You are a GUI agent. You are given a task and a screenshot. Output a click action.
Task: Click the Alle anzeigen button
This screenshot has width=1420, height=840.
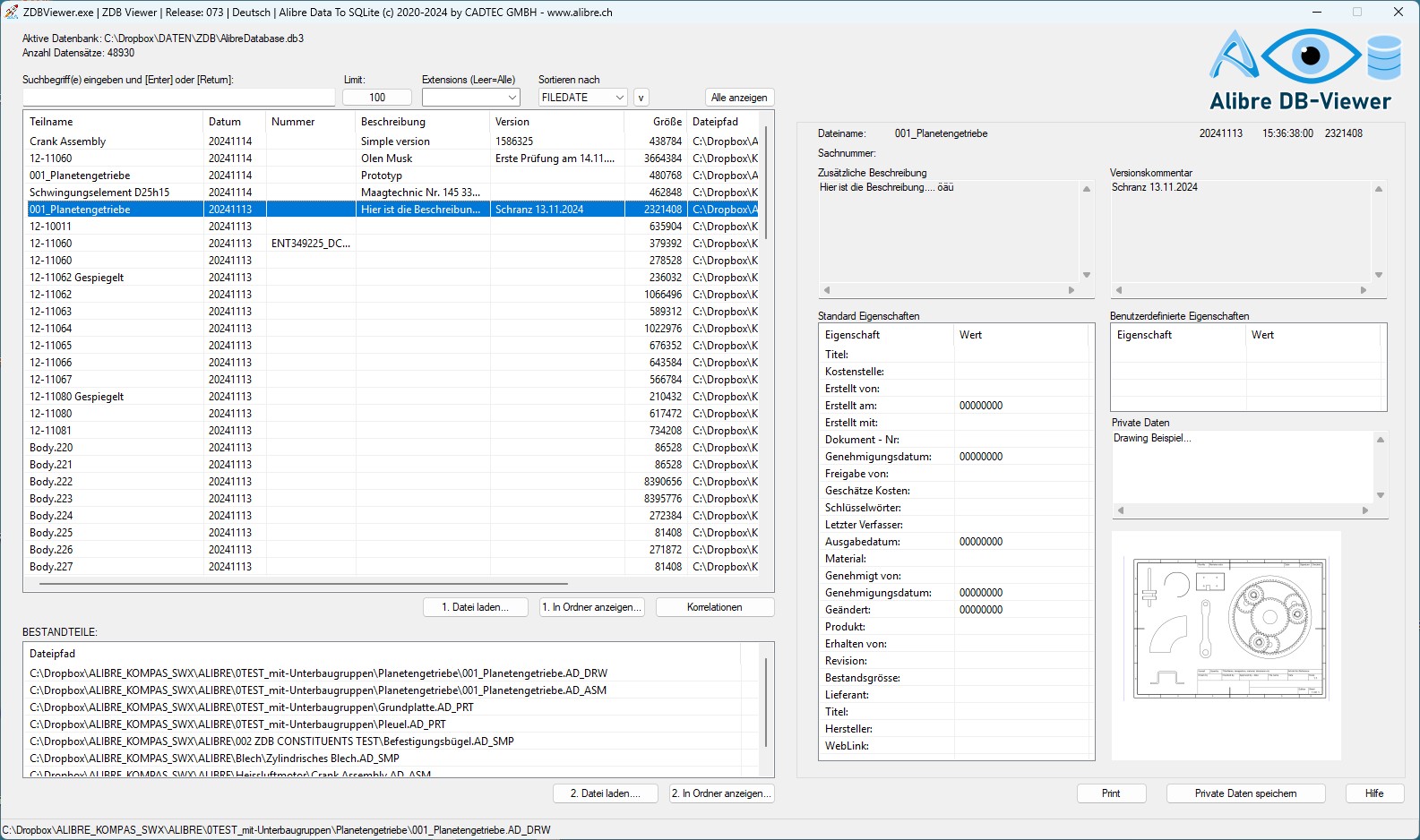tap(739, 98)
